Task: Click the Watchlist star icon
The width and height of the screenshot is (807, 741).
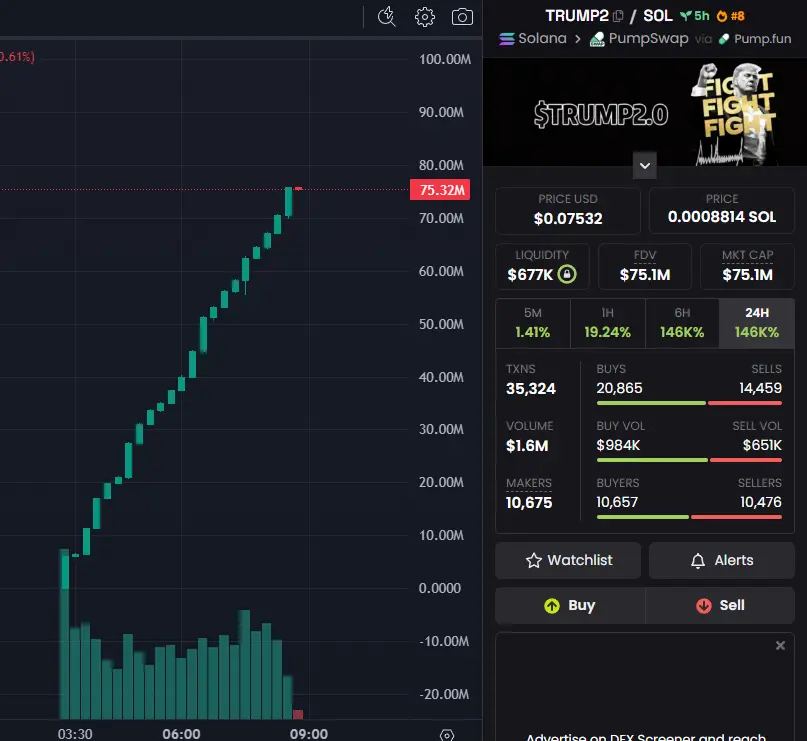Action: point(534,560)
